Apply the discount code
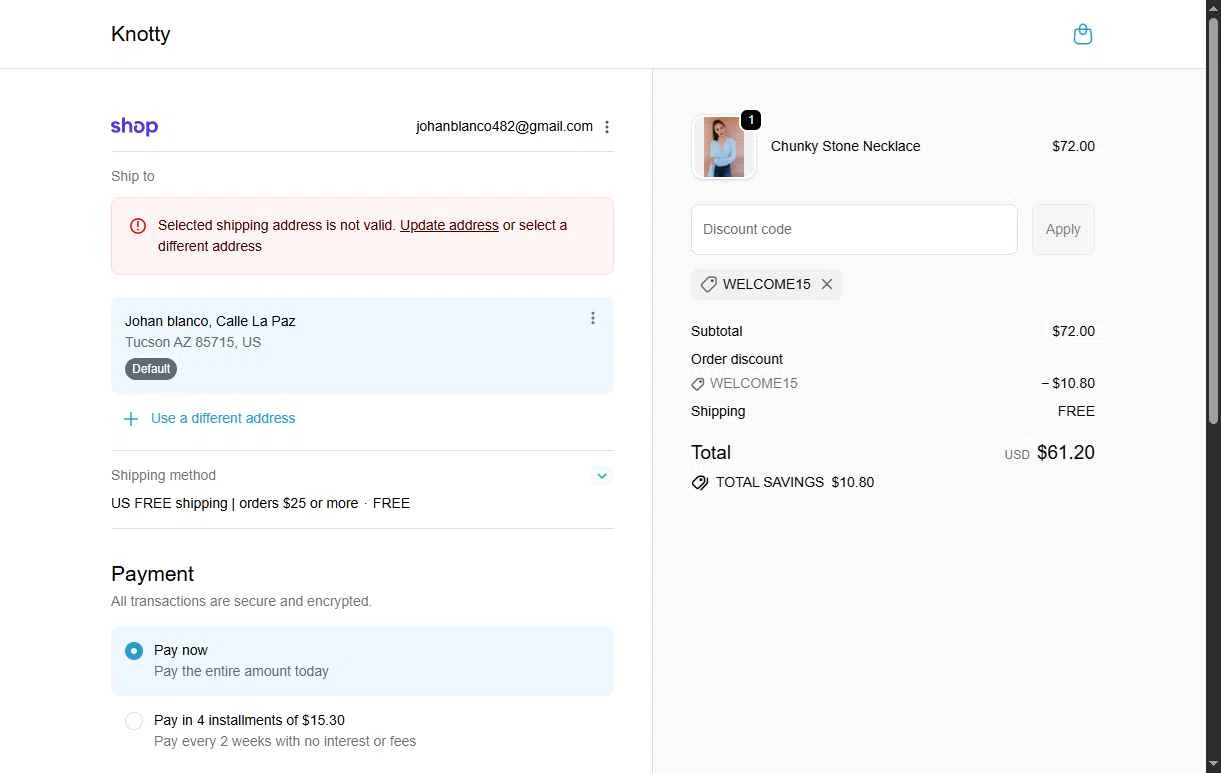The height and width of the screenshot is (773, 1221). click(1063, 229)
